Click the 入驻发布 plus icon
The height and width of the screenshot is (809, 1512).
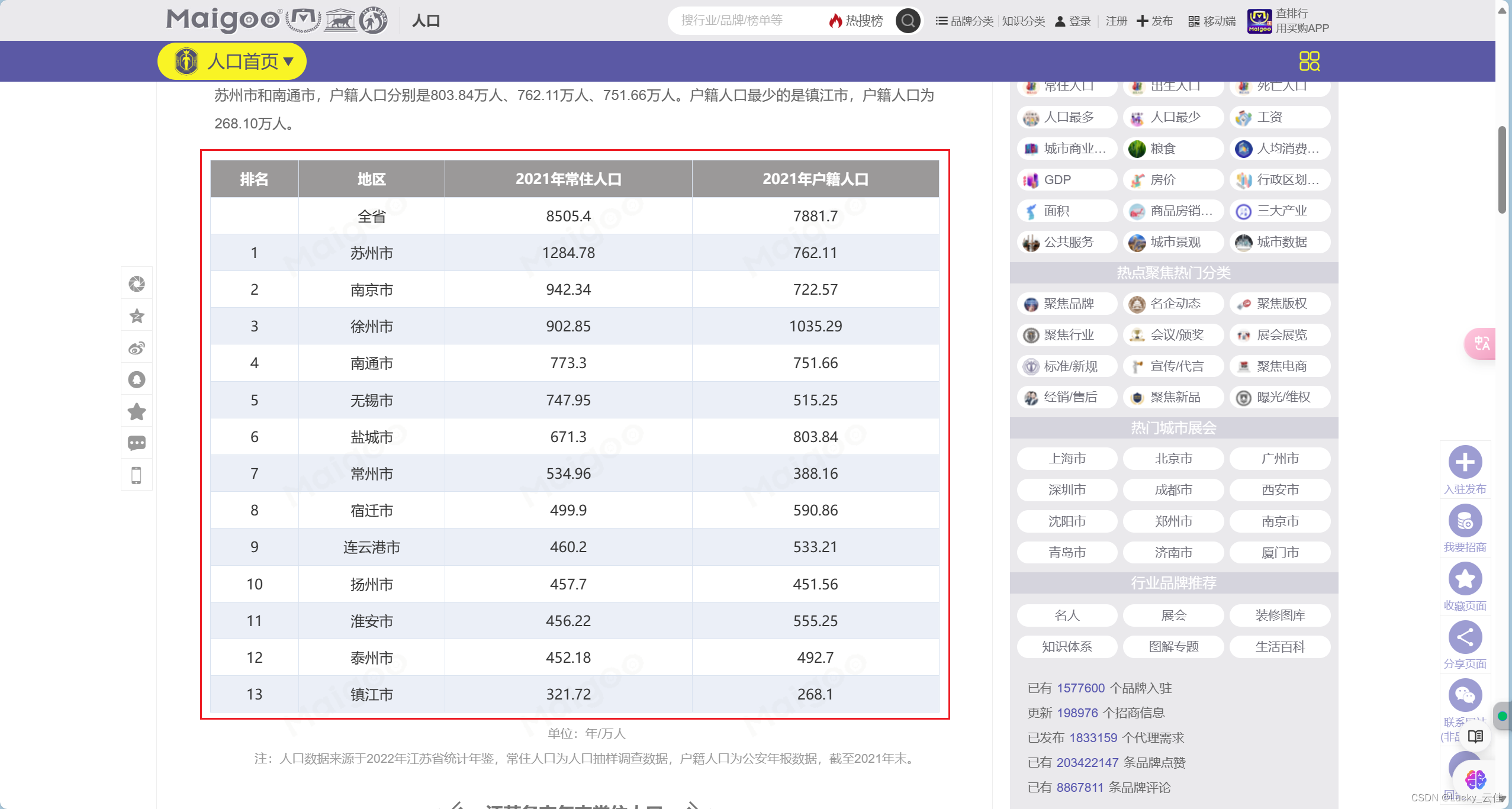click(1465, 462)
